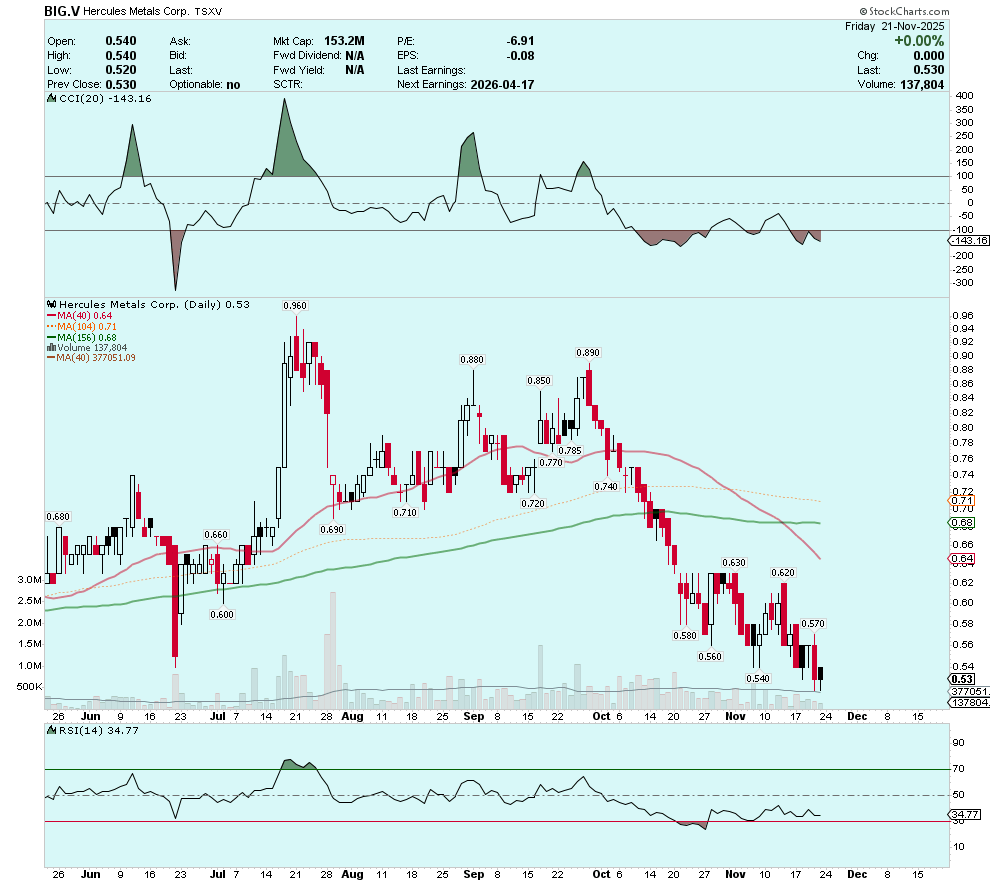Viewport: 990px width, 883px height.
Task: Click the Prev Close value 0.530
Action: coord(121,85)
